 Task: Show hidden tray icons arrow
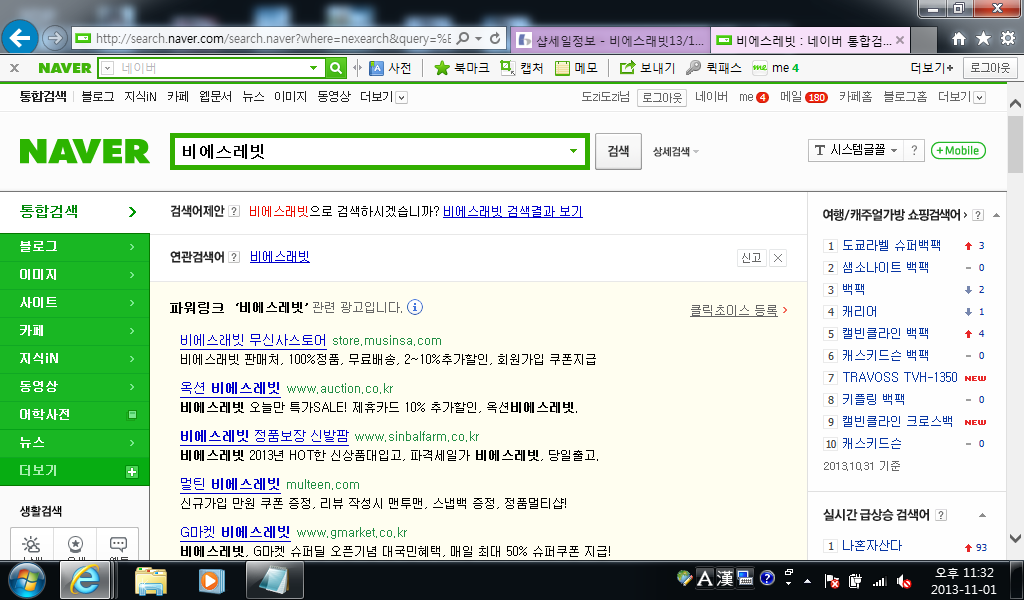[808, 580]
